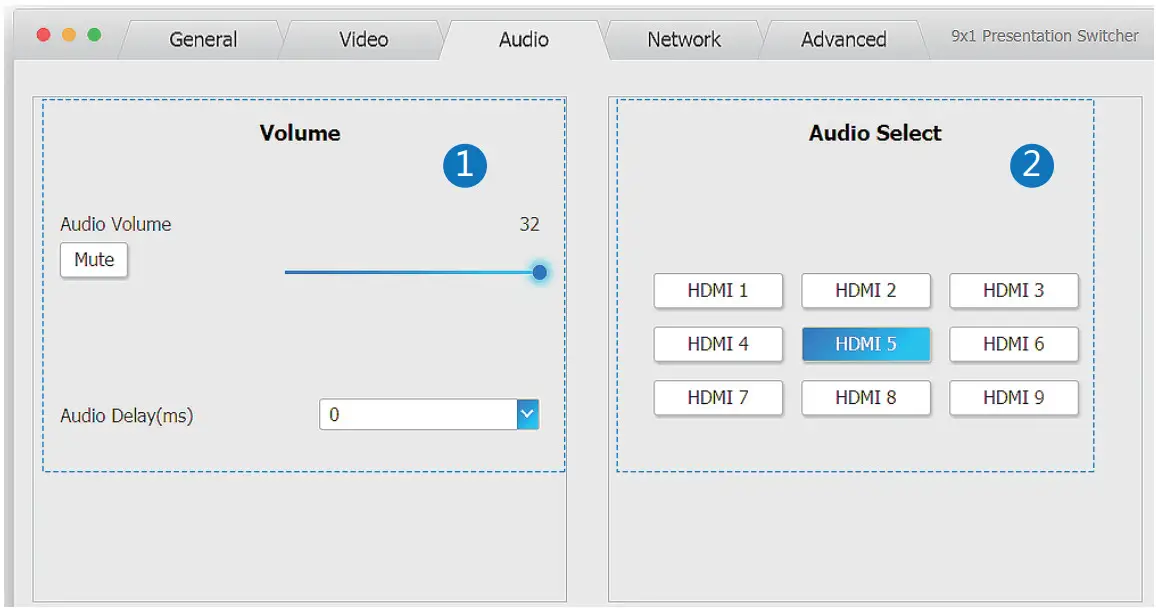Select HDMI 2 audio input
Viewport: 1156px width, 612px height.
tap(866, 291)
